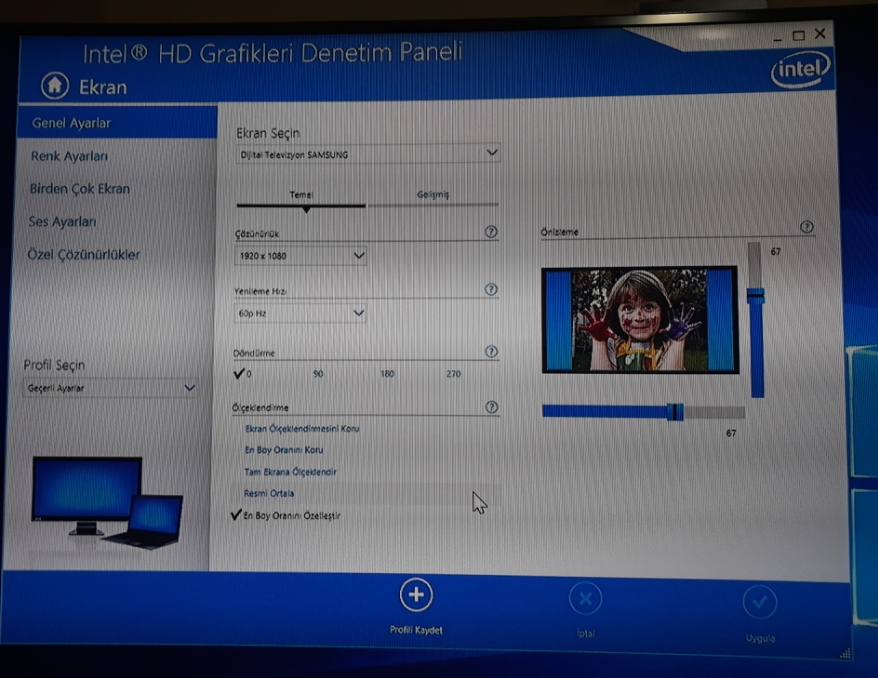The image size is (878, 678).
Task: Open Genel Ayarlar in sidebar
Action: [x=117, y=123]
